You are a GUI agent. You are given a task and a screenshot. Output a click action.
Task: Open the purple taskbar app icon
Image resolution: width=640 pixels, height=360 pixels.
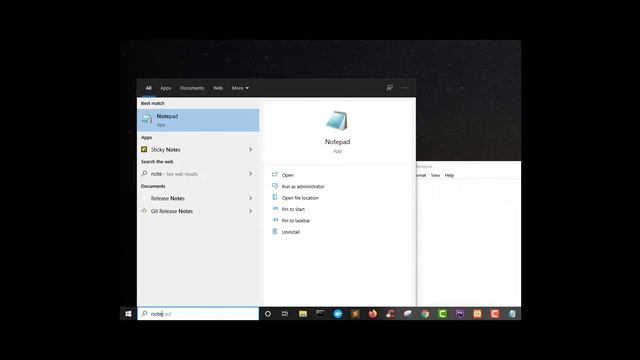[460, 314]
